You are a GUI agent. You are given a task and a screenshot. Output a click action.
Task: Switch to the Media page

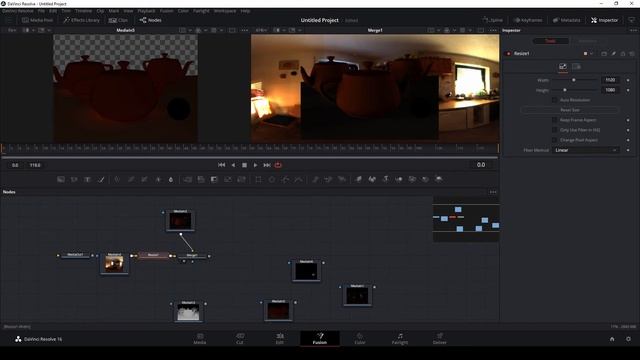200,338
